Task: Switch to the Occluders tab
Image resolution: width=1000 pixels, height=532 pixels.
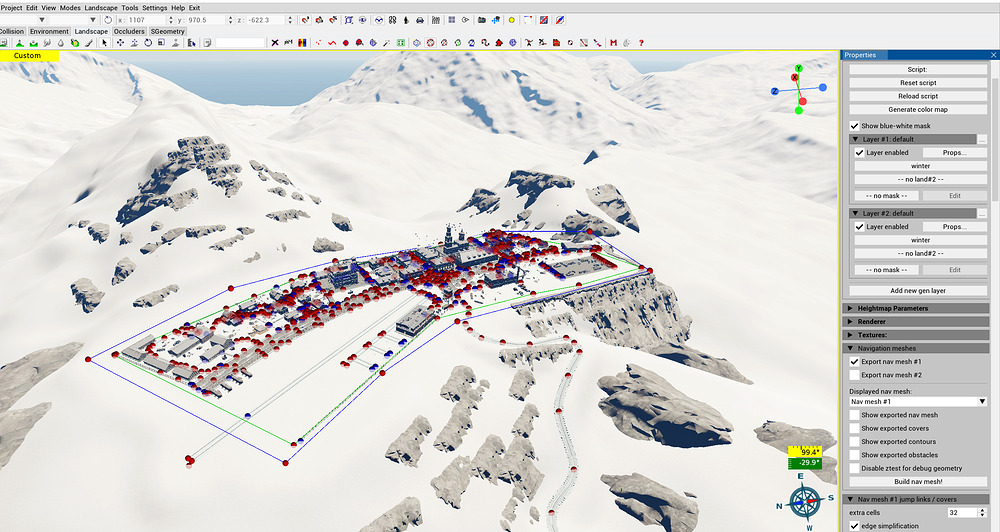Action: (129, 31)
